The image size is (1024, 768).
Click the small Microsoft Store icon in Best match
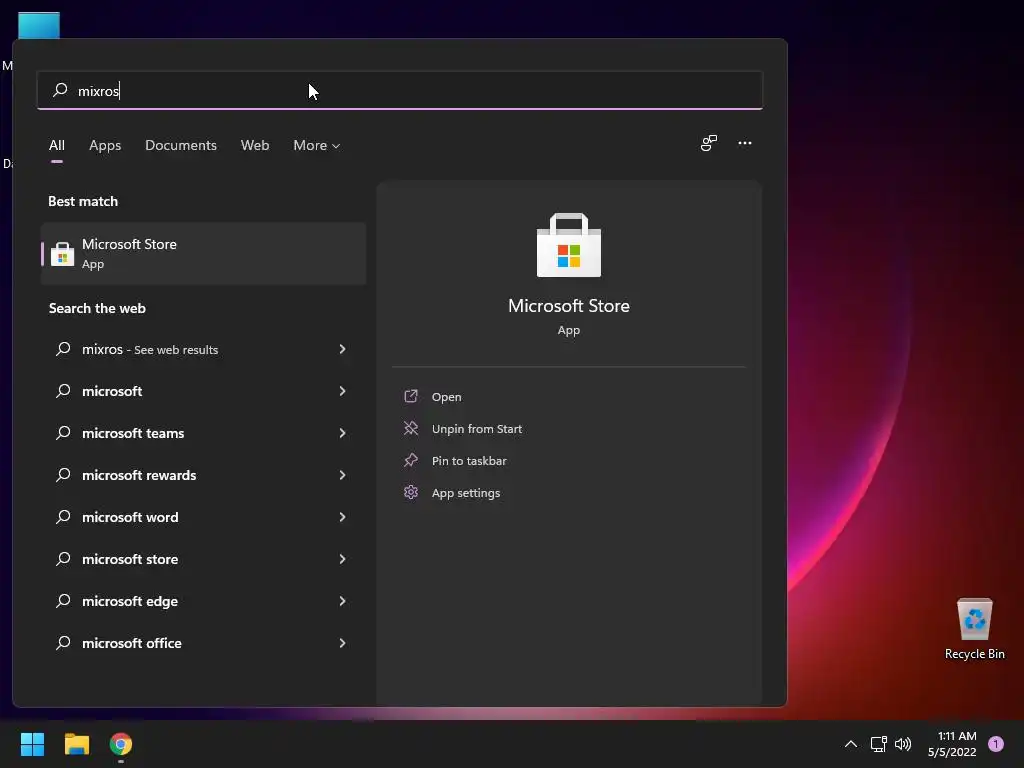[63, 253]
